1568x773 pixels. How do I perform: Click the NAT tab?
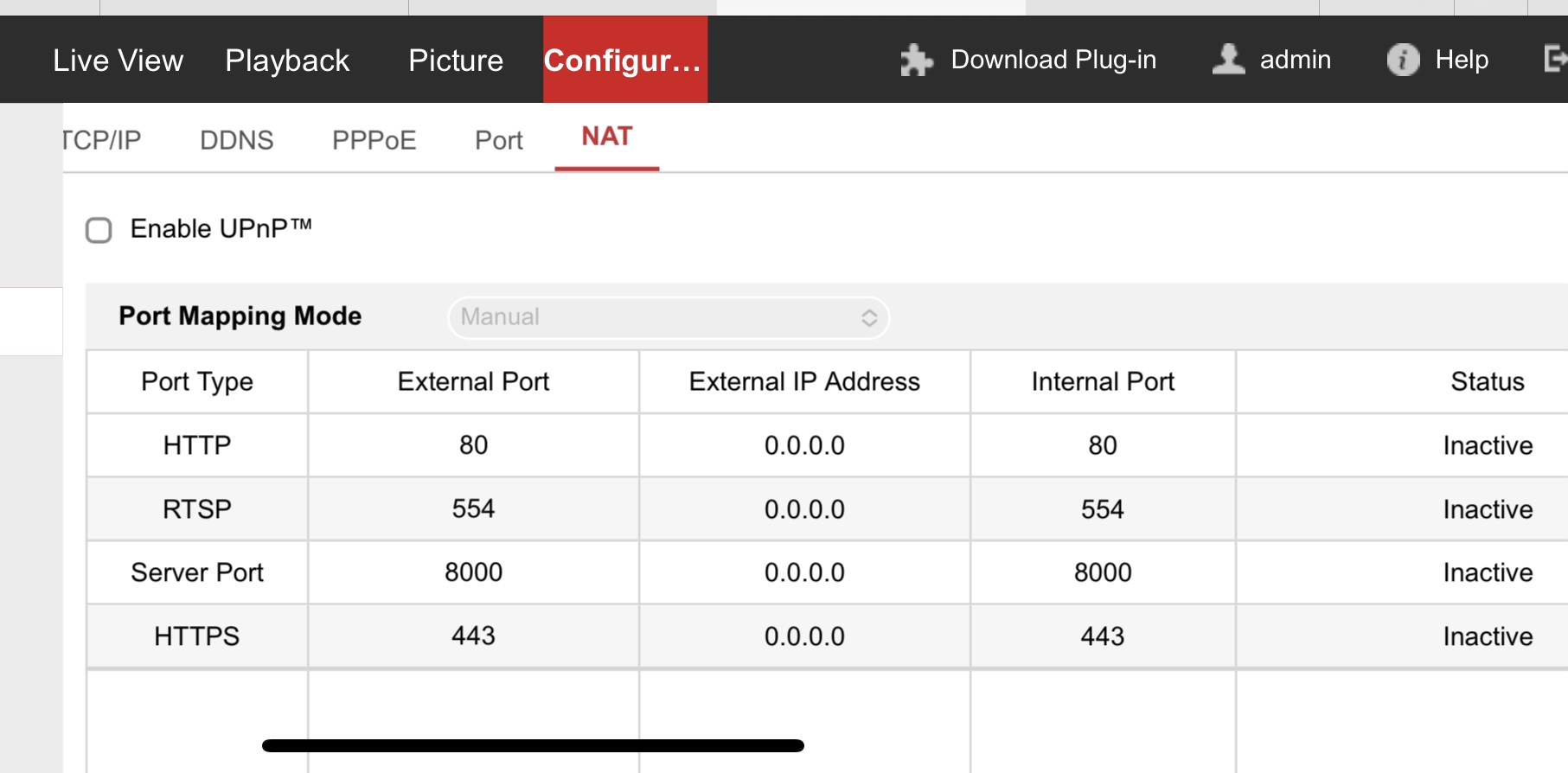[606, 137]
